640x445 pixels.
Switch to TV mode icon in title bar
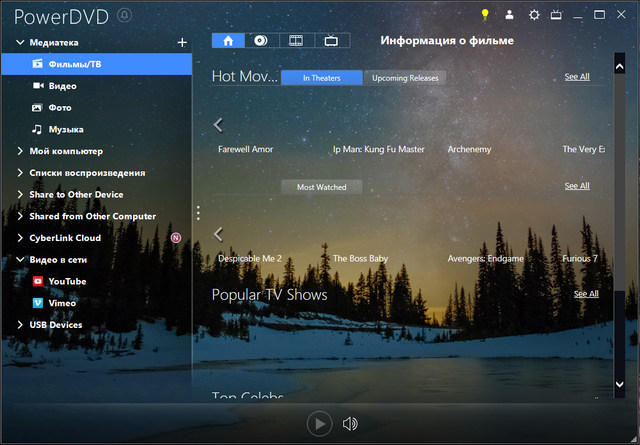(556, 15)
